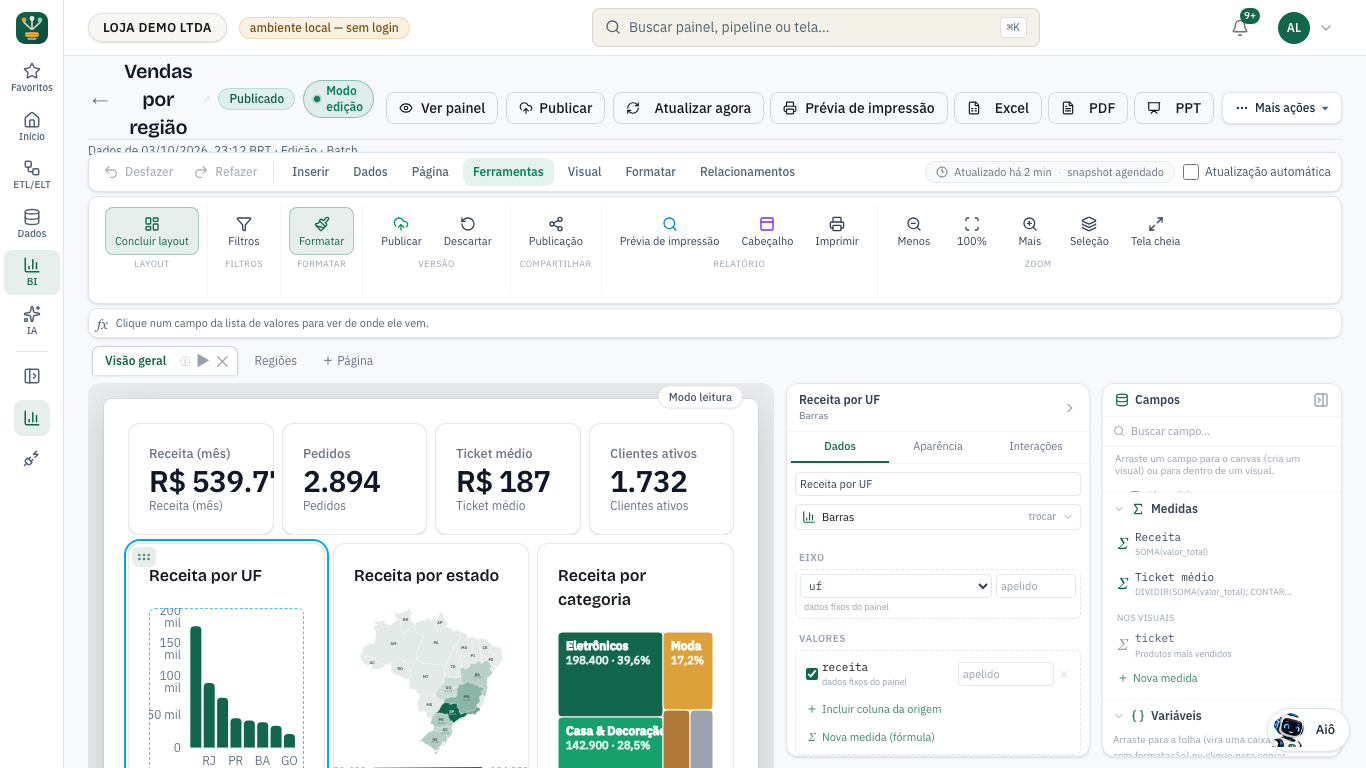The width and height of the screenshot is (1366, 768).
Task: Collapse the Medidas section
Action: 1119,509
